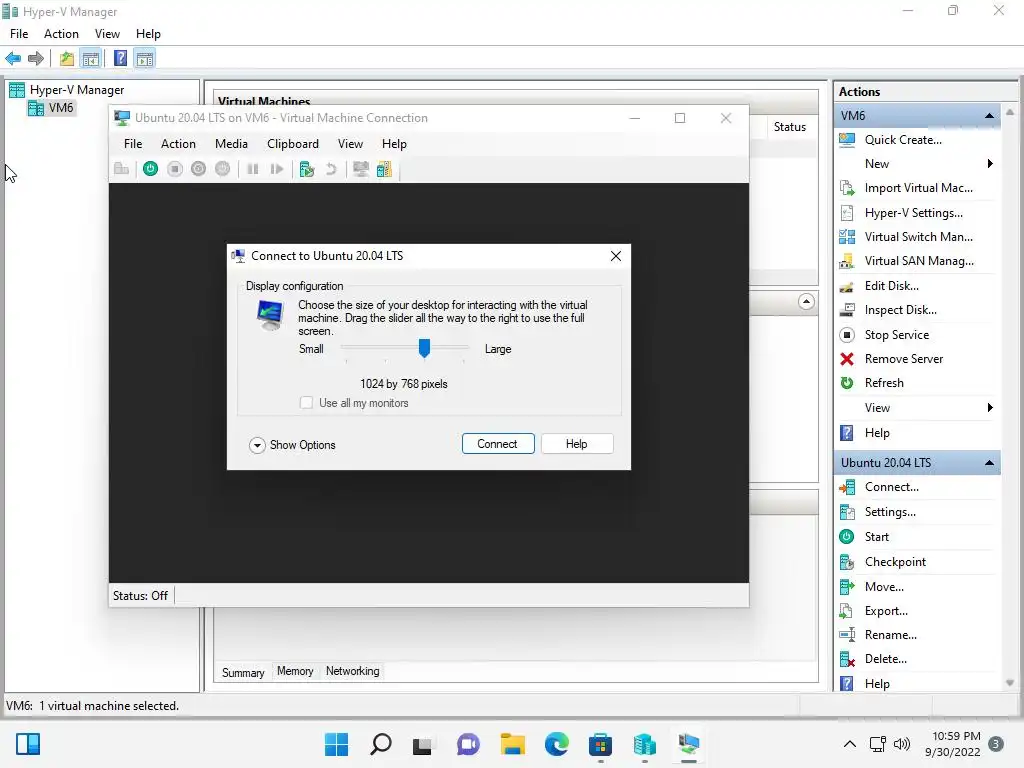Click the Back arrow in Hyper-V Manager toolbar
The height and width of the screenshot is (768, 1024).
tap(13, 59)
